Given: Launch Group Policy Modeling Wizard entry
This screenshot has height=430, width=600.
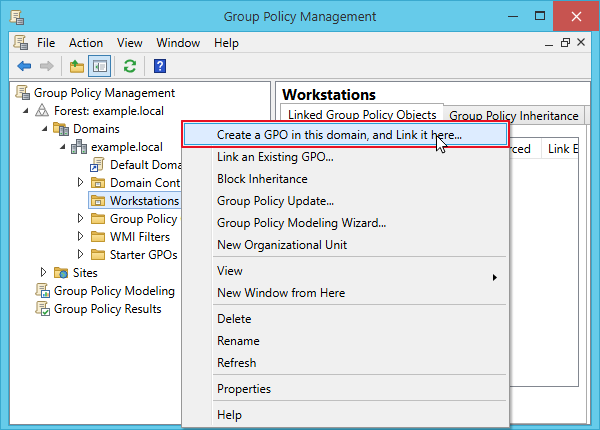Looking at the screenshot, I should point(346,223).
